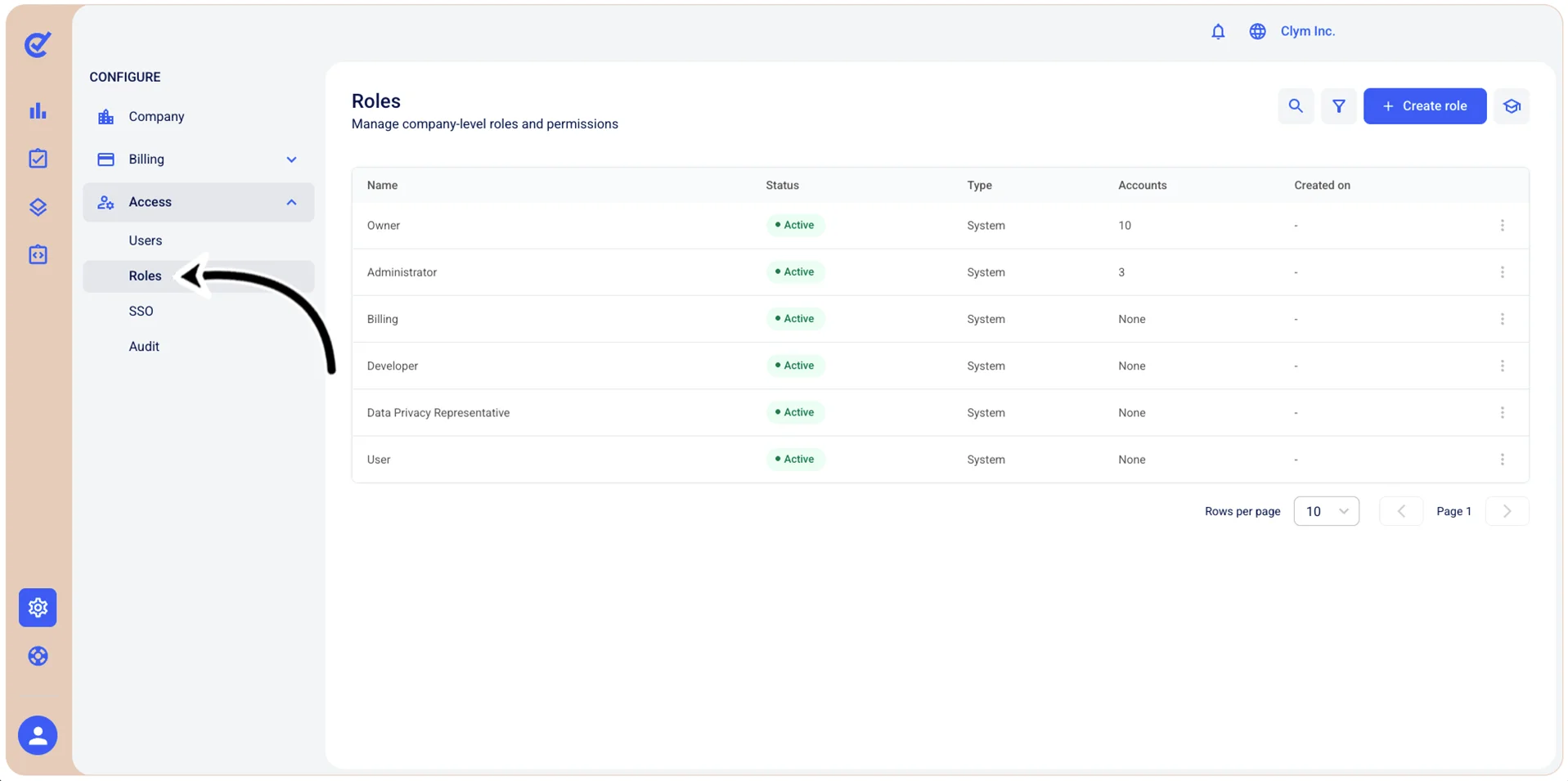Select the Owner role name
Image resolution: width=1568 pixels, height=781 pixels.
pyautogui.click(x=383, y=226)
